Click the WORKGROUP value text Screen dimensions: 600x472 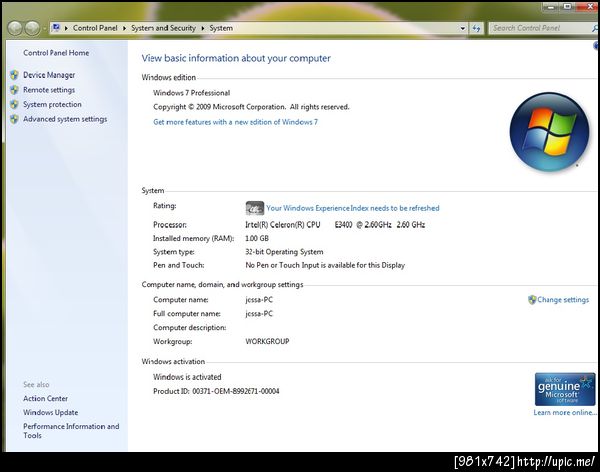pos(267,341)
